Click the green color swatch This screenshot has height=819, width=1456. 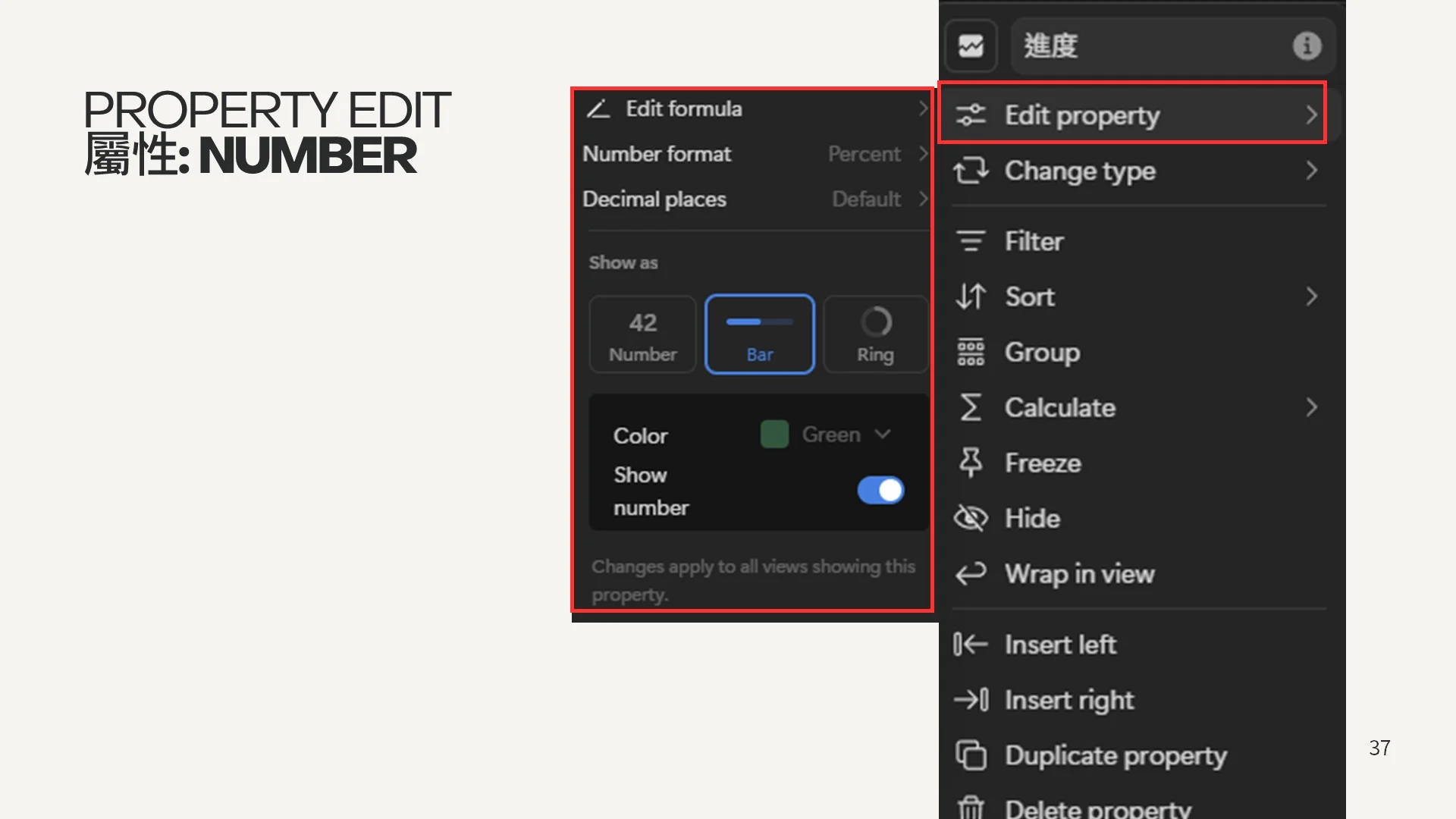pyautogui.click(x=774, y=435)
